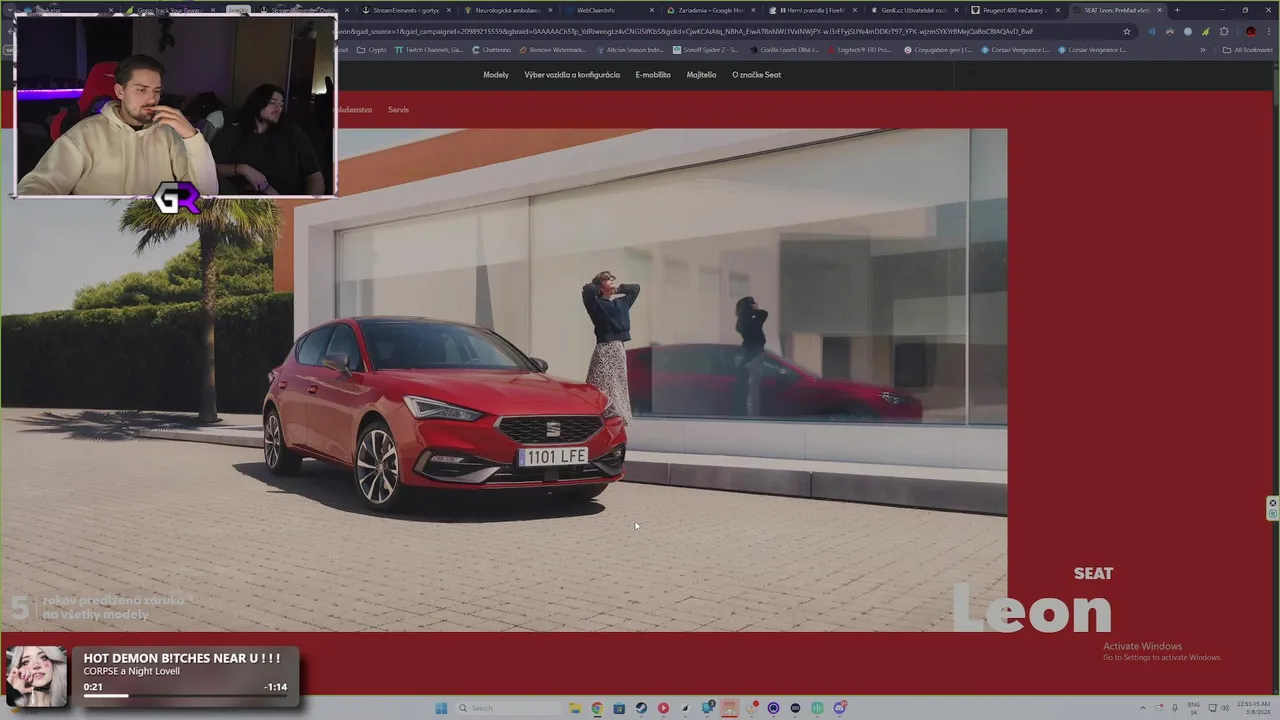Image resolution: width=1280 pixels, height=720 pixels.
Task: Select the E-mobilita menu item
Action: pyautogui.click(x=653, y=75)
